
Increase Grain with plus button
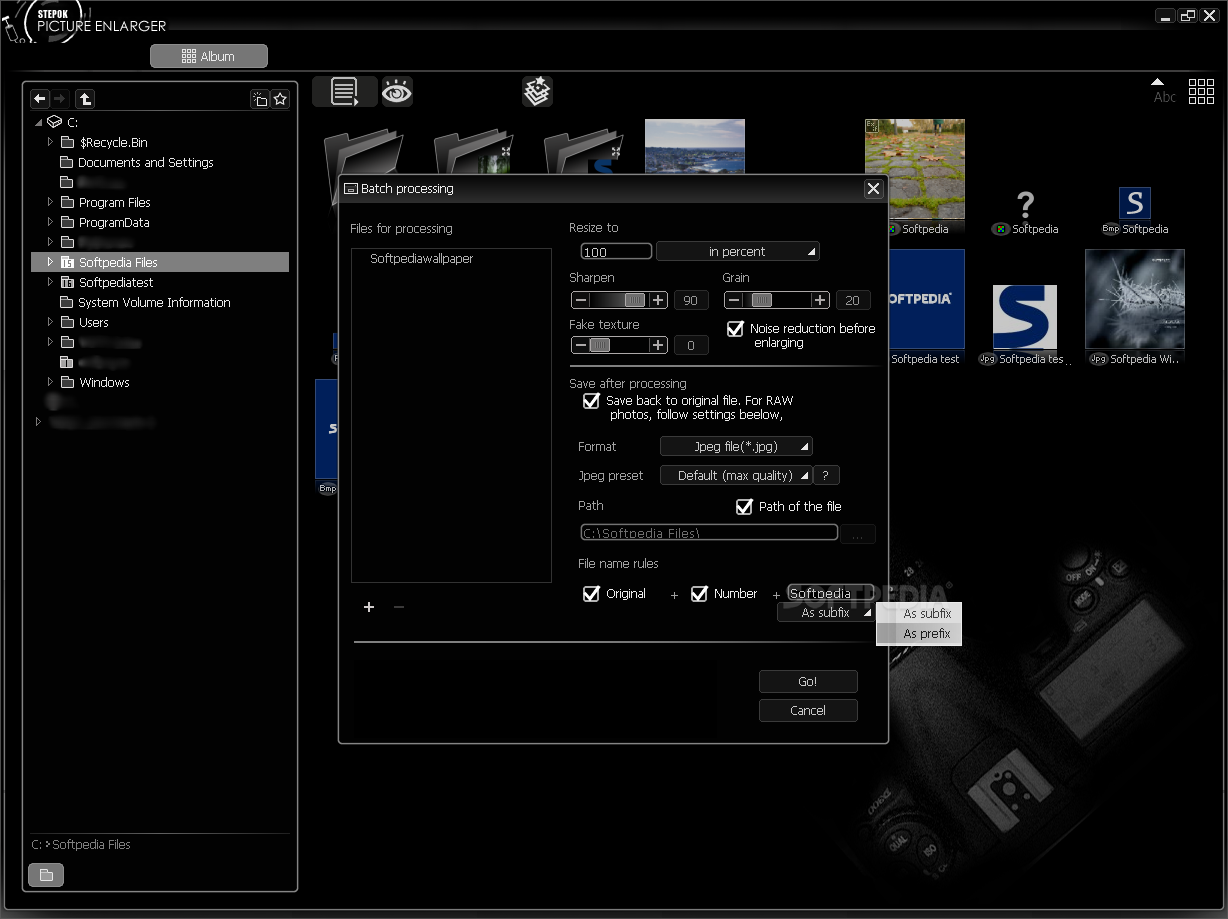820,300
